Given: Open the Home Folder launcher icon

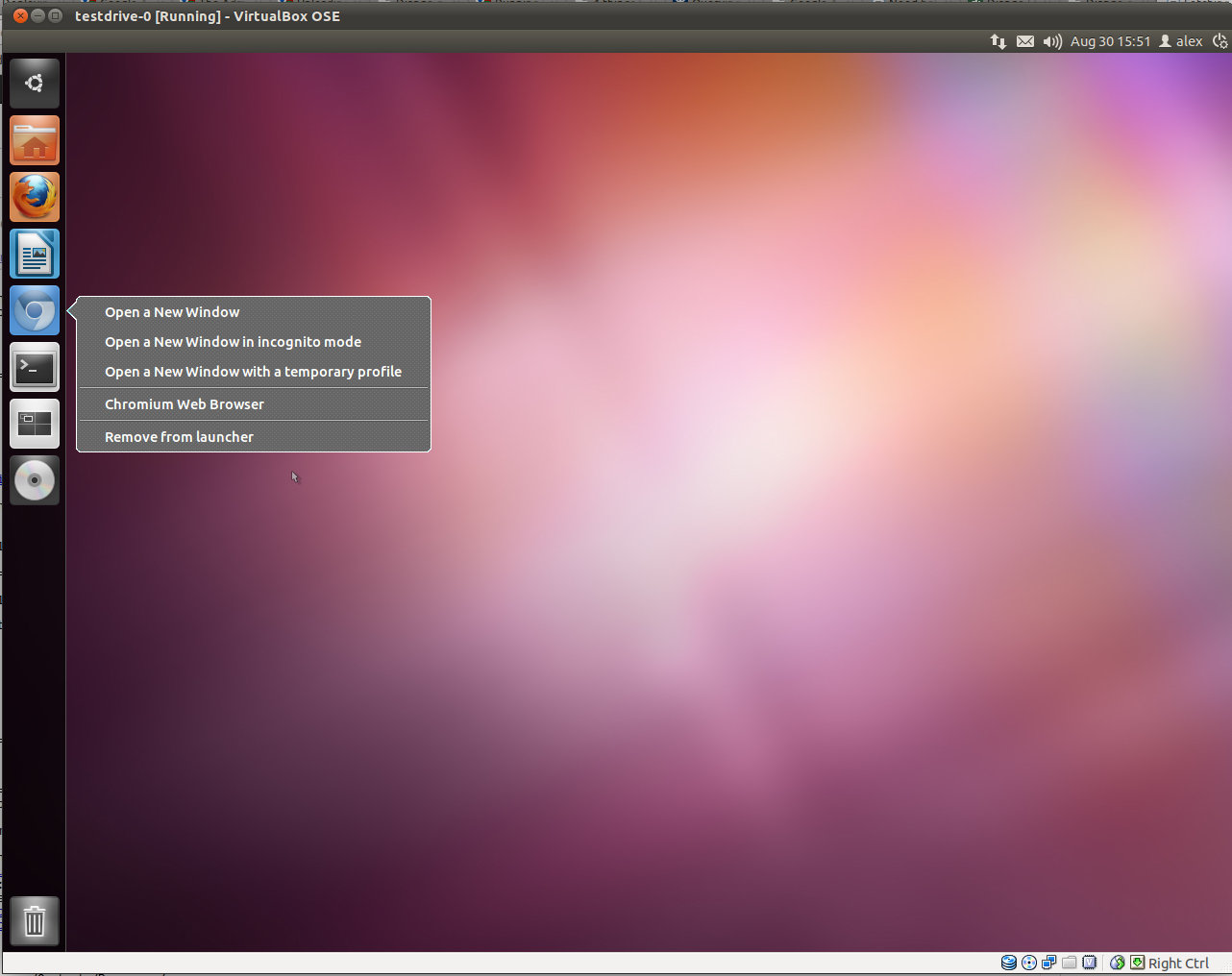Looking at the screenshot, I should (35, 141).
